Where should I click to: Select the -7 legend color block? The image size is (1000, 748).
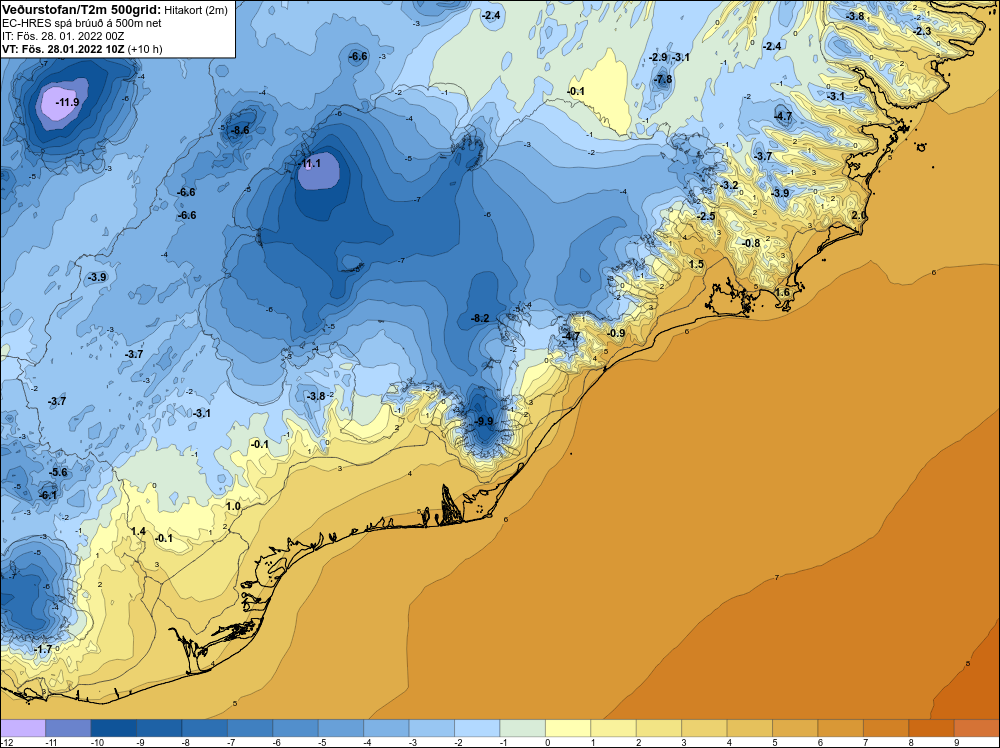250,728
